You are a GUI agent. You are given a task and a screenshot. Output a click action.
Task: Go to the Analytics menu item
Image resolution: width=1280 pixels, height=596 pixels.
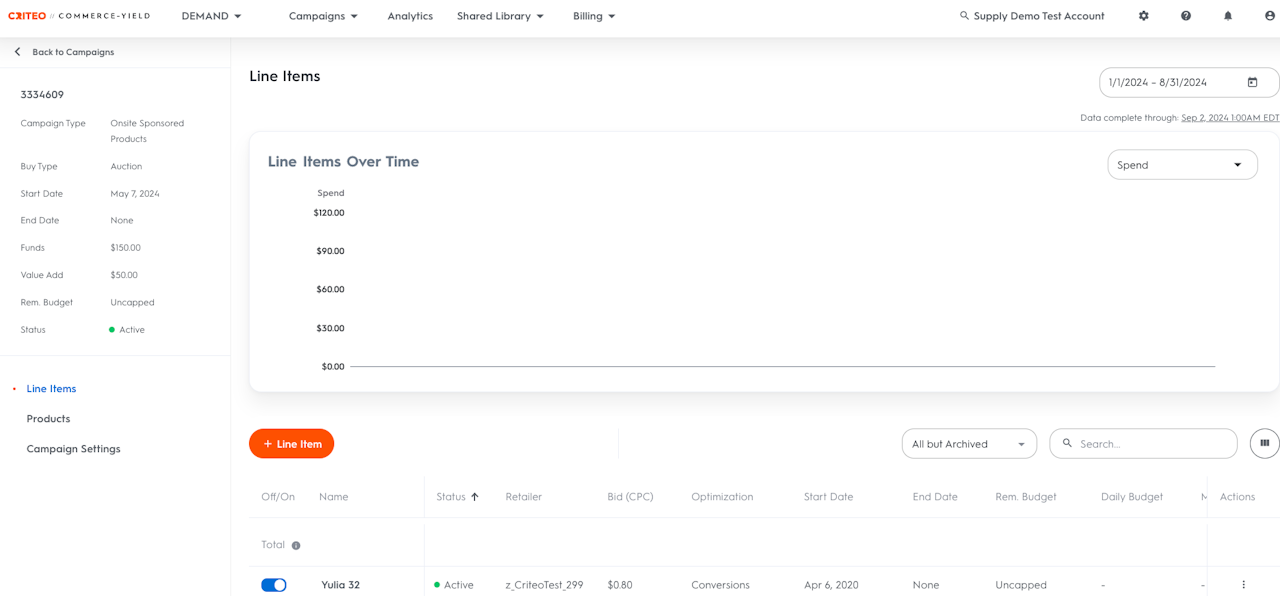coord(410,16)
